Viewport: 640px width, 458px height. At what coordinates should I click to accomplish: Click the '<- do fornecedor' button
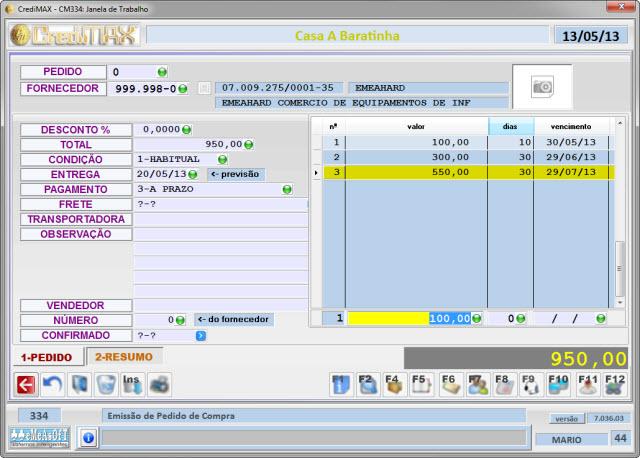pyautogui.click(x=233, y=320)
